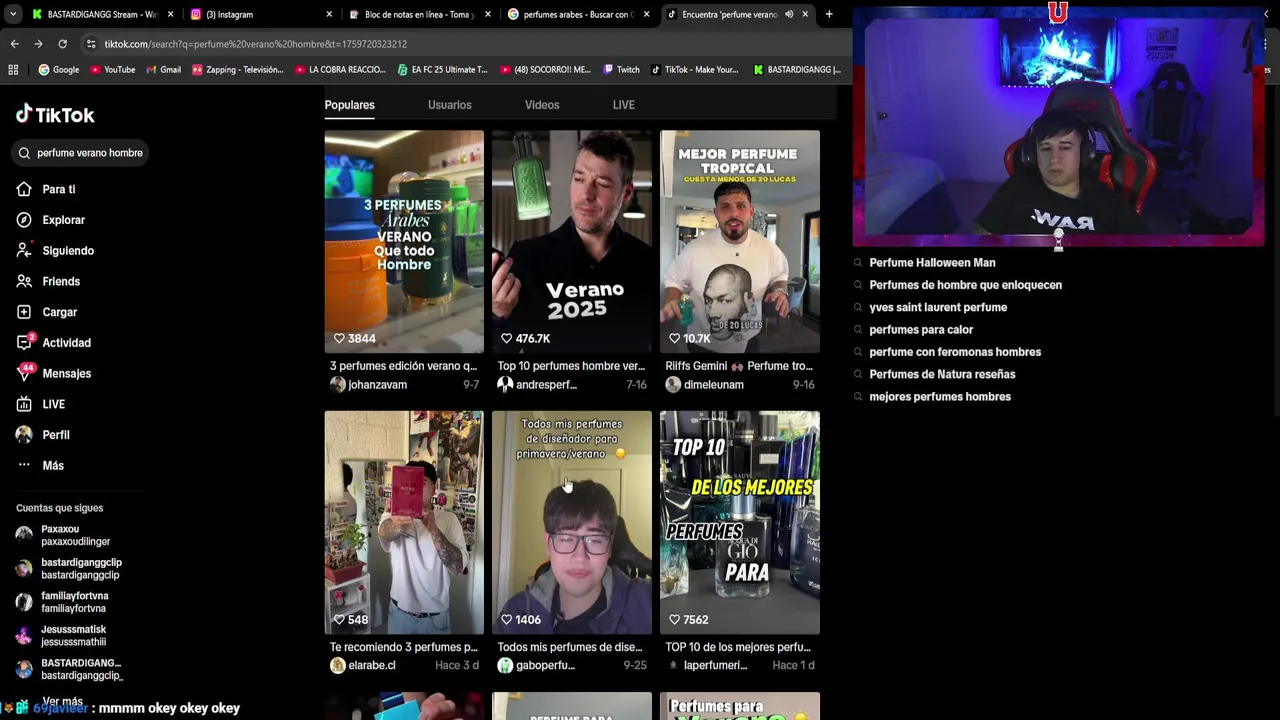Open 'Top 10 de los mejores perfumes' video

click(x=740, y=522)
